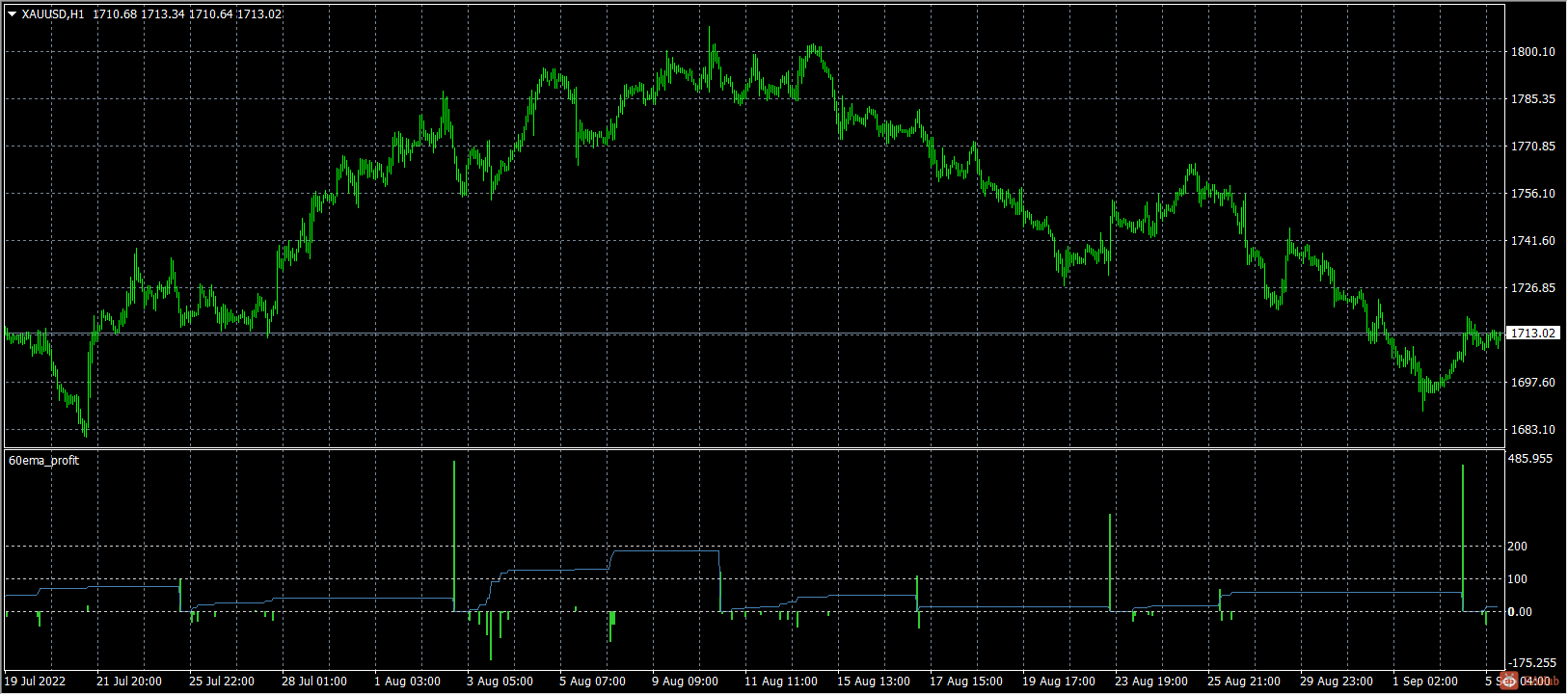Click the current price tag 1713.02 on price axis
The width and height of the screenshot is (1568, 695).
point(1533,334)
